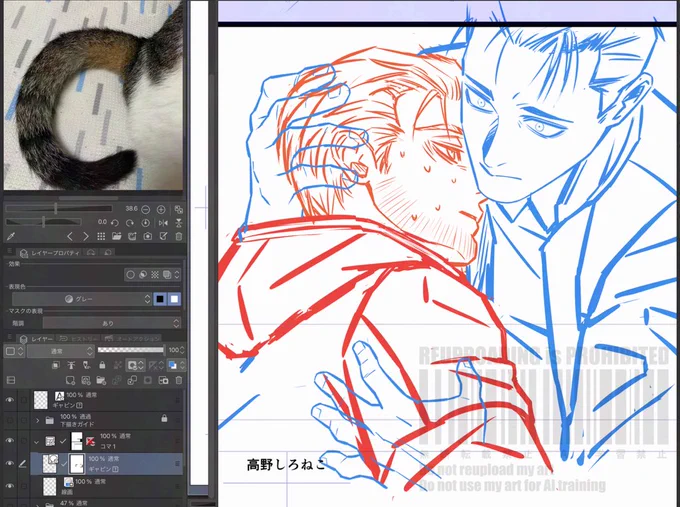
Task: Switch to the ヒストリー tab
Action: [x=79, y=339]
